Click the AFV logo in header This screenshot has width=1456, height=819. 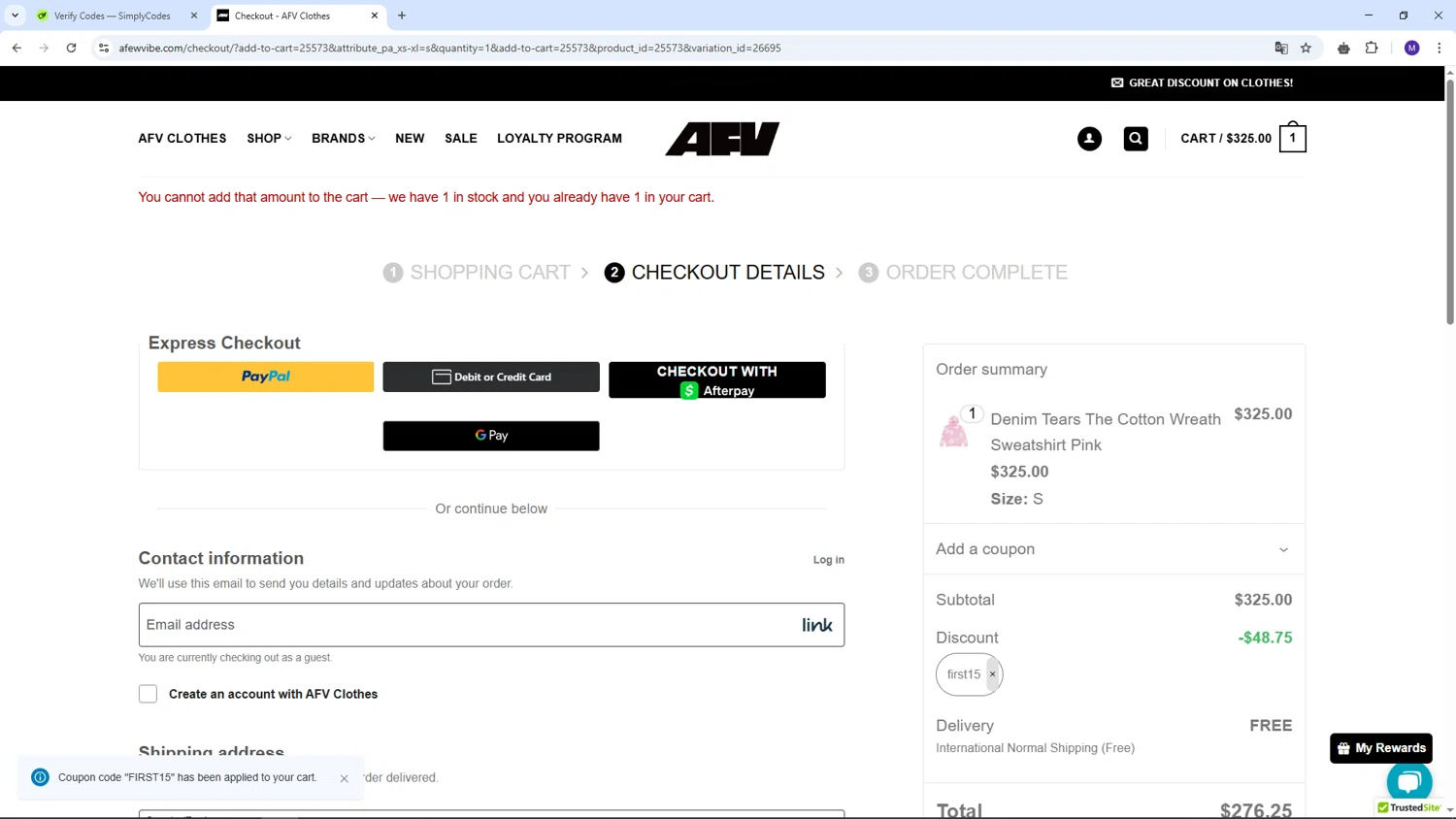(722, 139)
